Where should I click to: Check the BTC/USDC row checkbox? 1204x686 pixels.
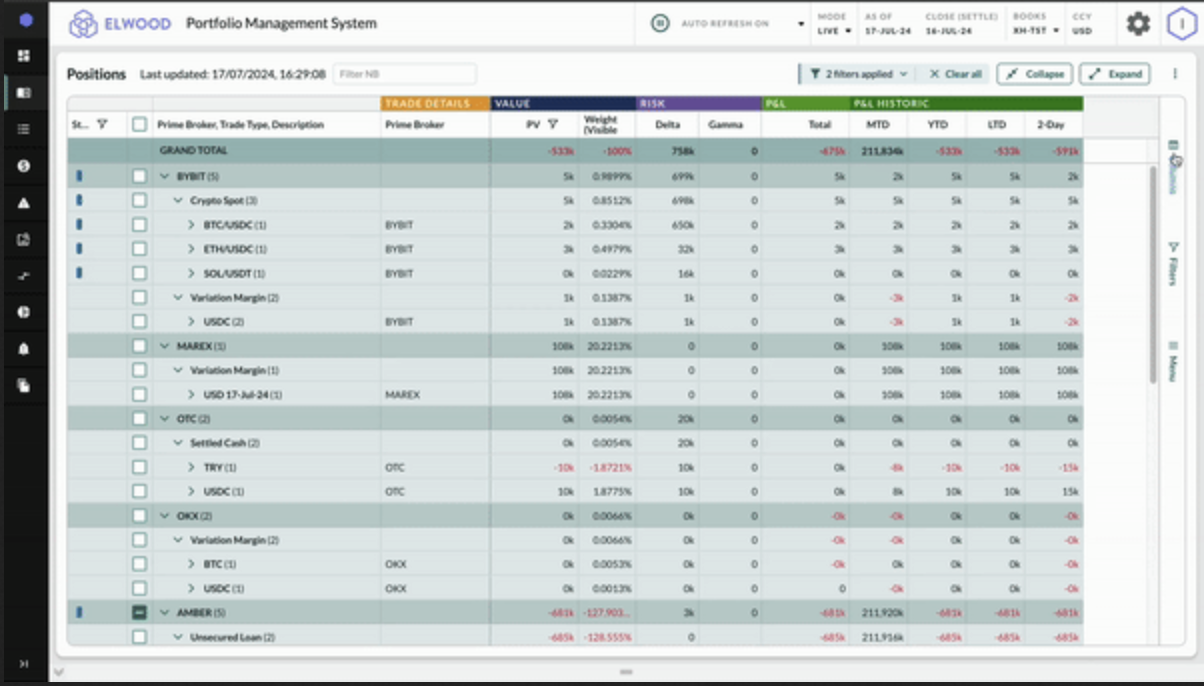139,225
